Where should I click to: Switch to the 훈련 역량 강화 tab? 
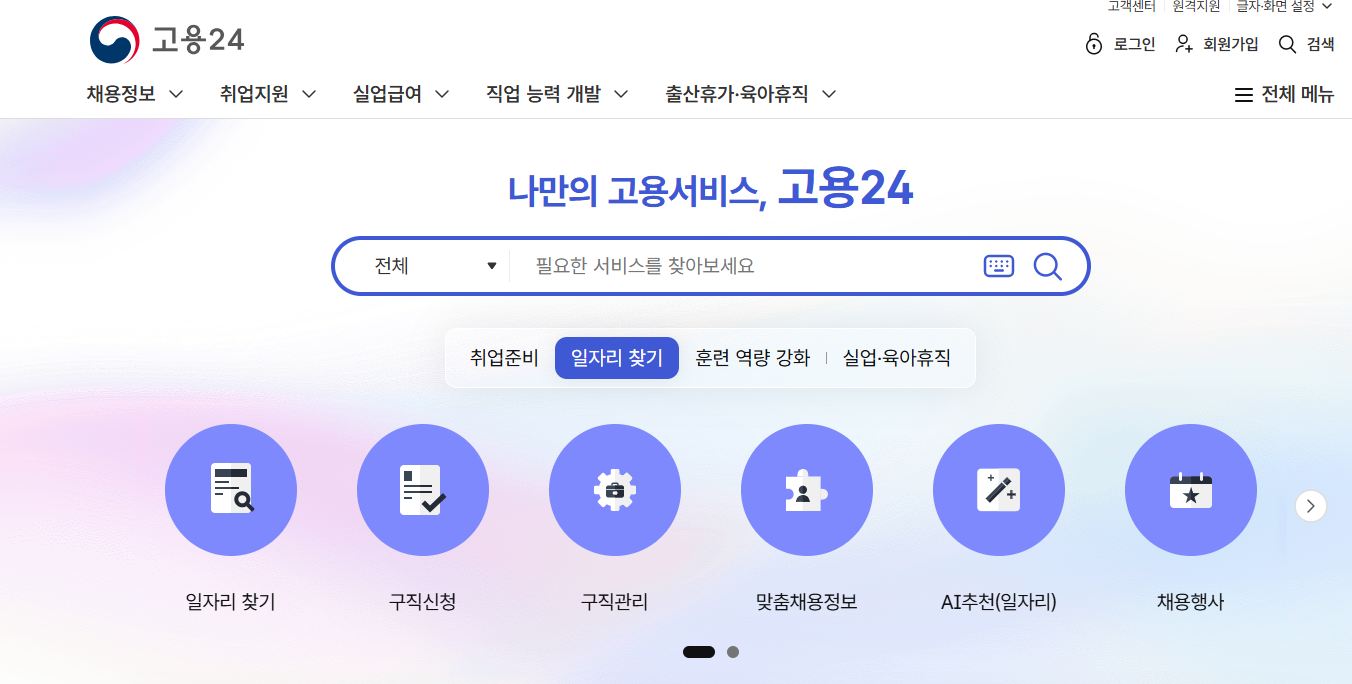click(752, 358)
